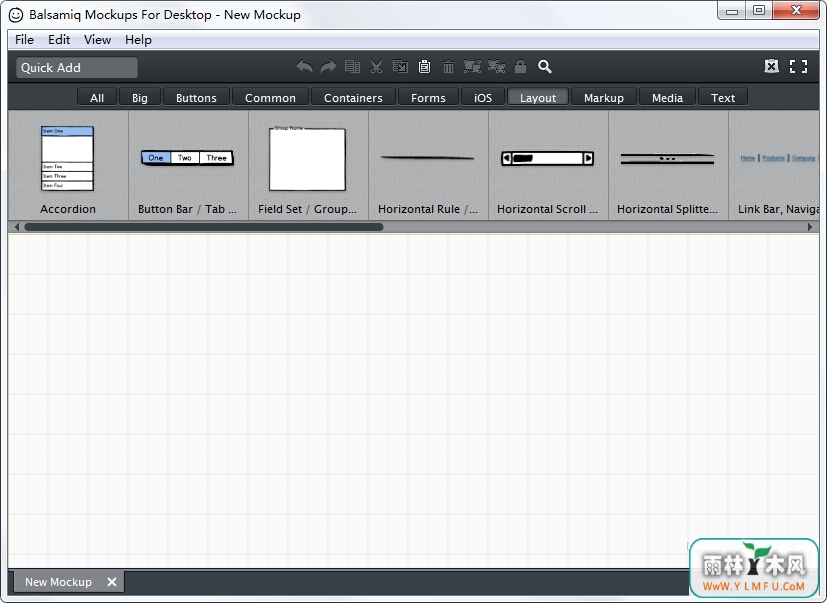Click the library scroll left arrow

17,227
